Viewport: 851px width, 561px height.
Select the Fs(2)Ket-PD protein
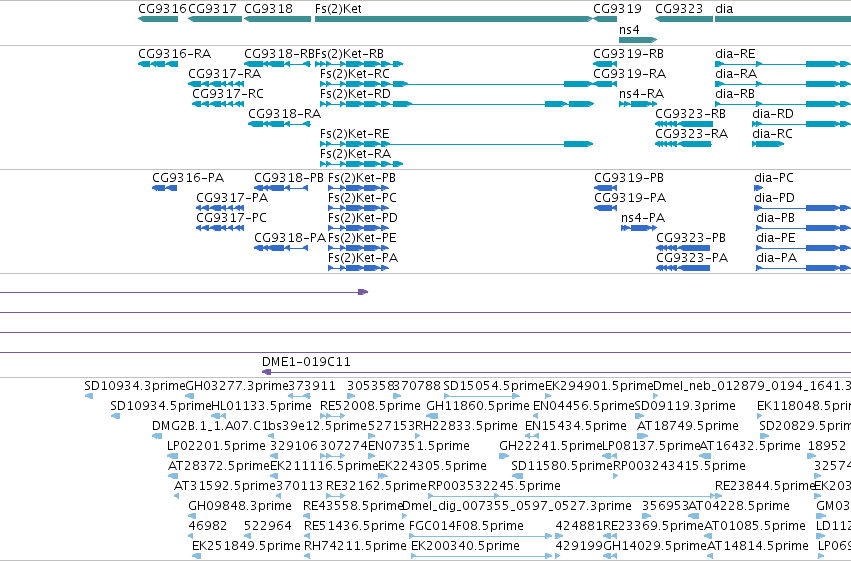point(358,228)
